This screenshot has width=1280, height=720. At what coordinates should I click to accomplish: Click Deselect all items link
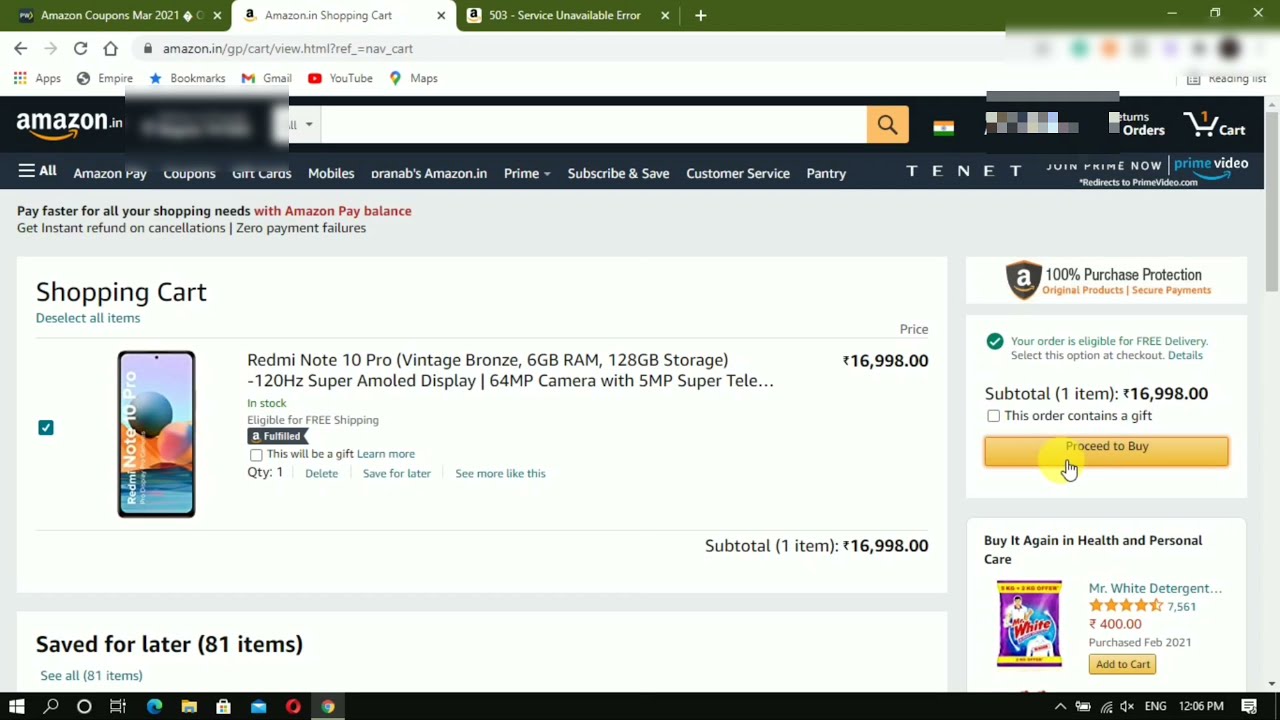[88, 318]
